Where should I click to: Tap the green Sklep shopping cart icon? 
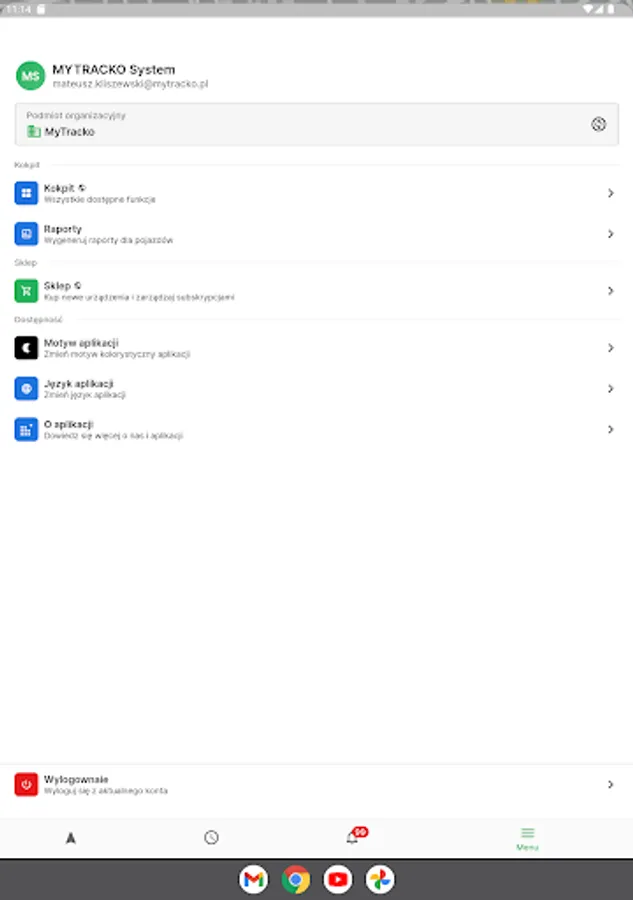[x=26, y=291]
